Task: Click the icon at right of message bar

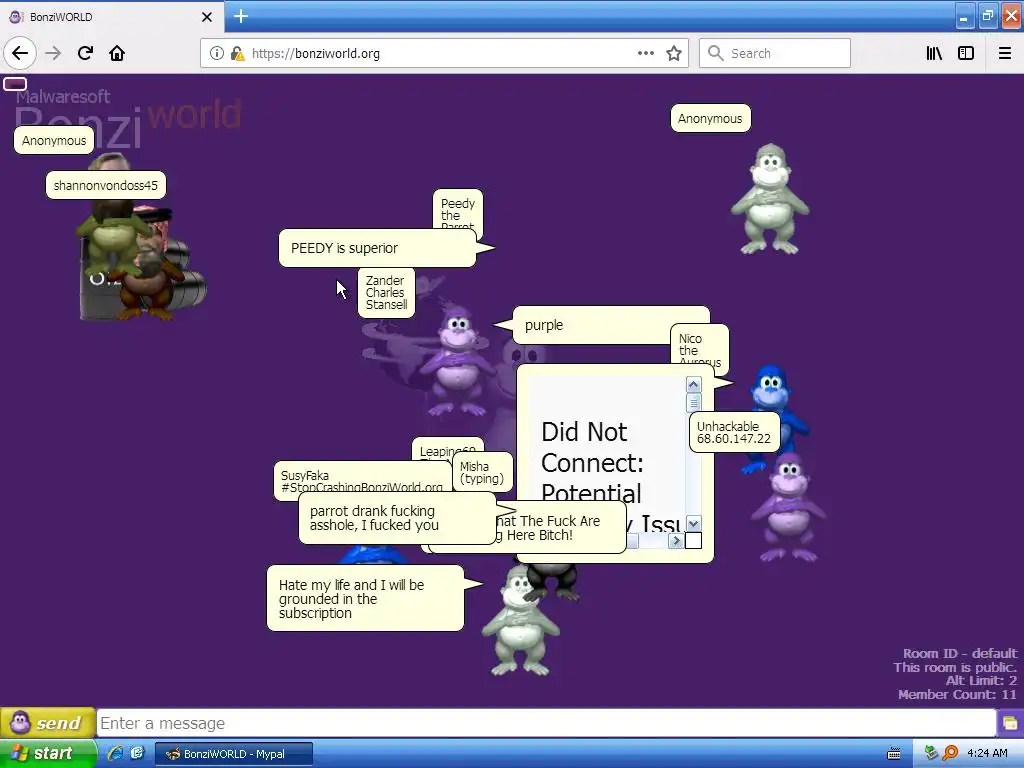Action: (1010, 723)
